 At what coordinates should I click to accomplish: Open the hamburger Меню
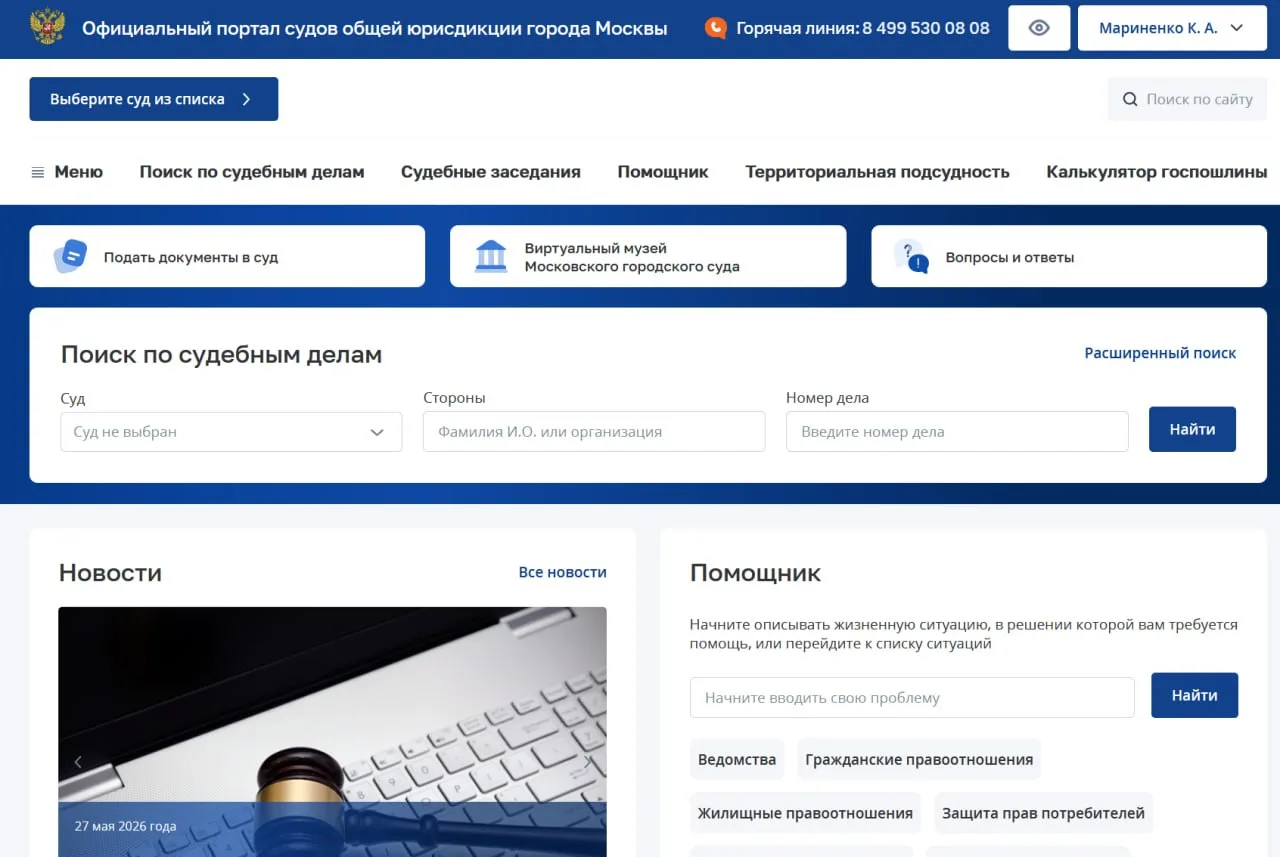click(67, 172)
